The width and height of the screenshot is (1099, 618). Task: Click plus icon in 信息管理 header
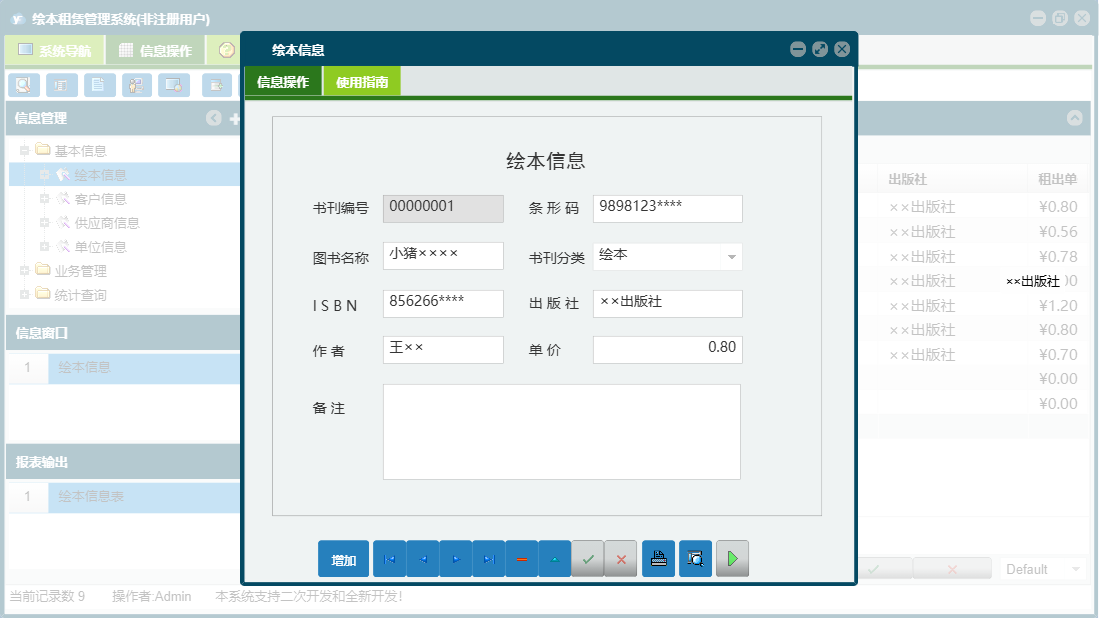(x=235, y=119)
